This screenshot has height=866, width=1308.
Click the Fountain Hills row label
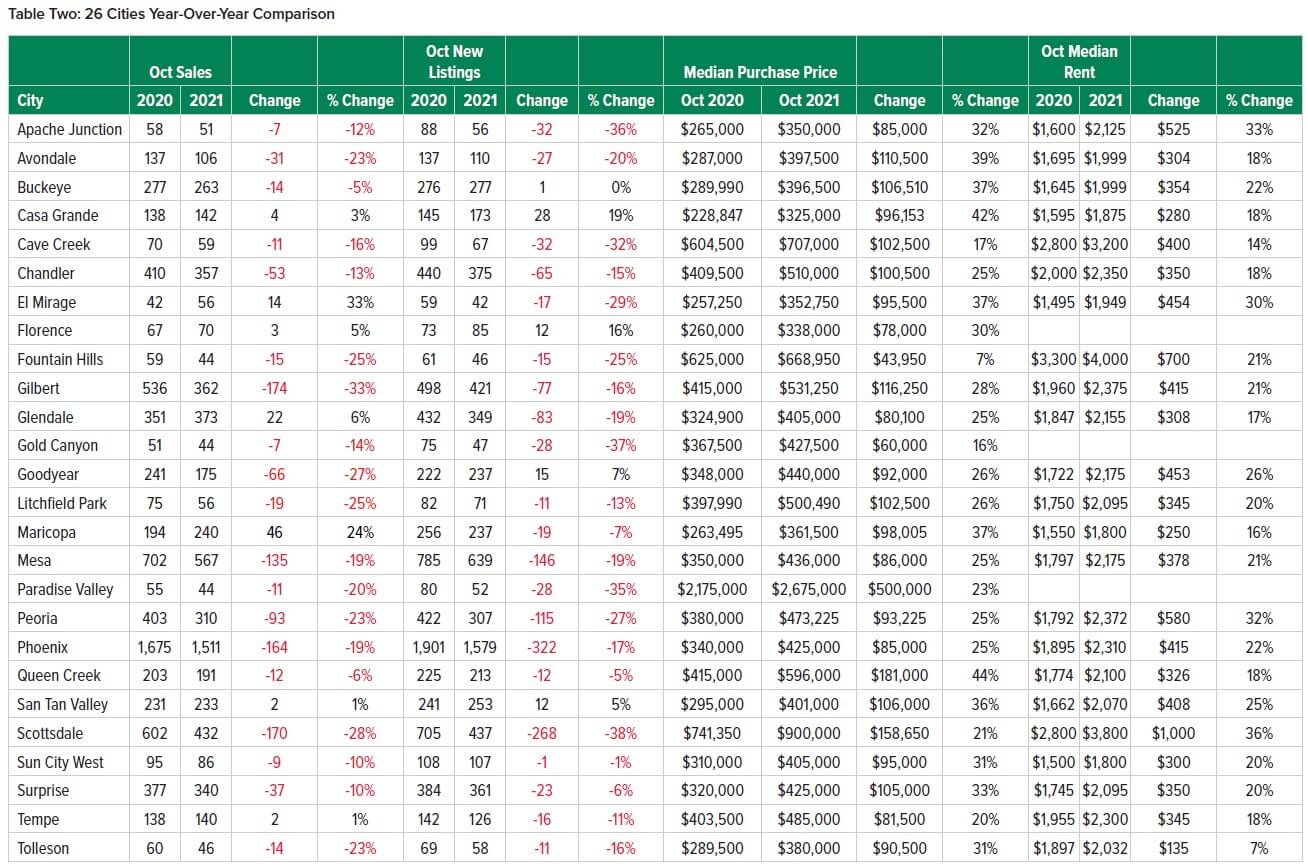(x=60, y=359)
